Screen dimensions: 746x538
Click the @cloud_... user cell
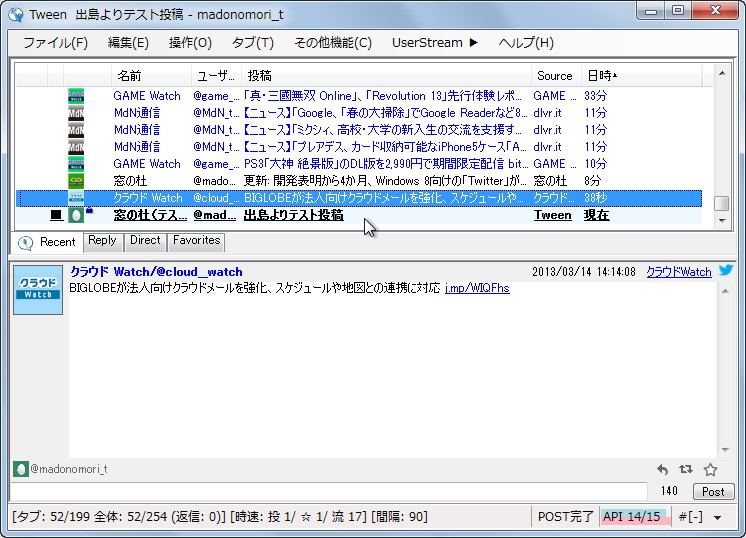pos(216,198)
